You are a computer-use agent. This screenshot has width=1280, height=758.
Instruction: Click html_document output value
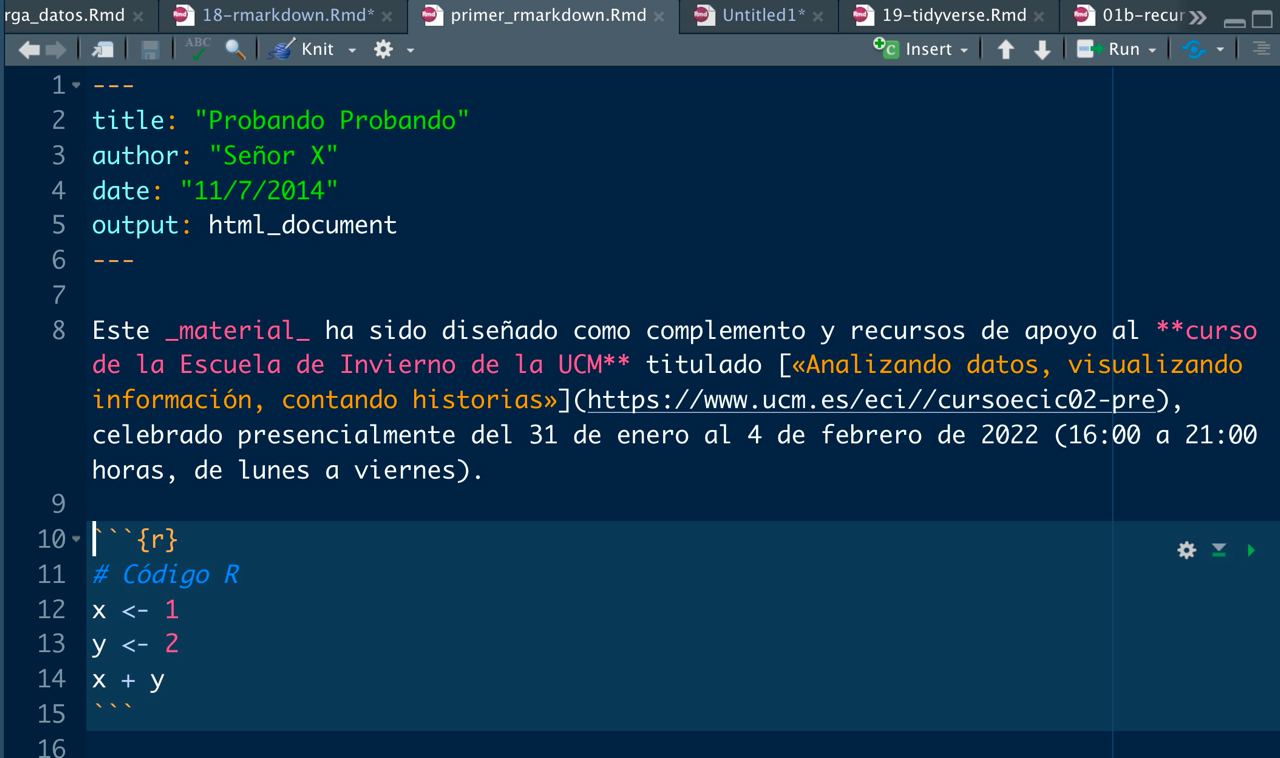coord(302,225)
